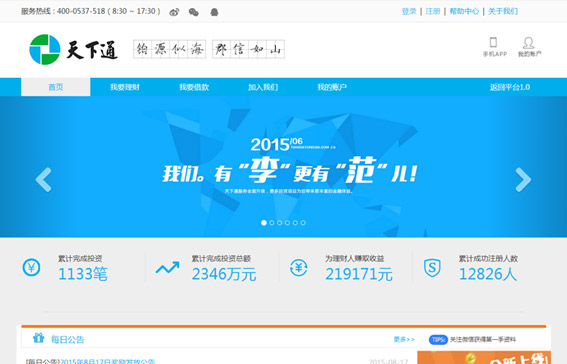
Task: Click the 219171元 earnings value
Action: (359, 274)
